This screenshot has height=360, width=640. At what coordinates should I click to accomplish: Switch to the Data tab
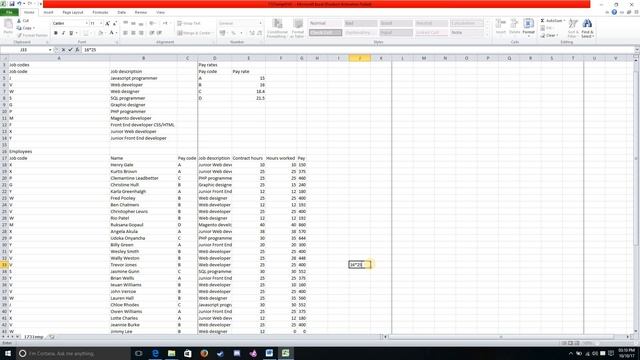pyautogui.click(x=122, y=13)
